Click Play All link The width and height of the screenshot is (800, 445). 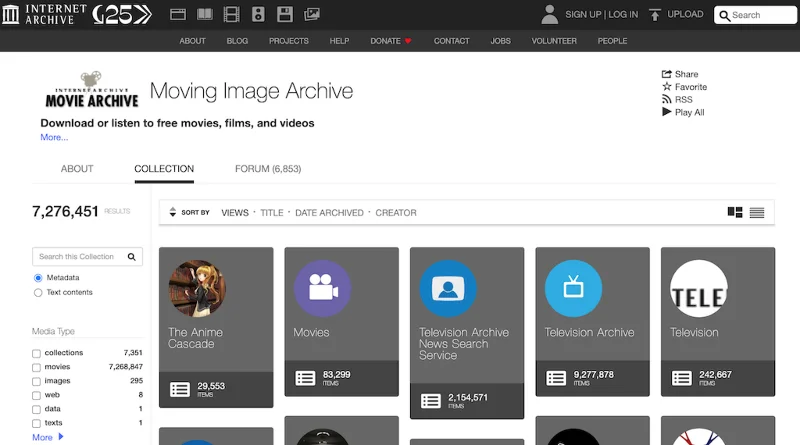click(689, 112)
